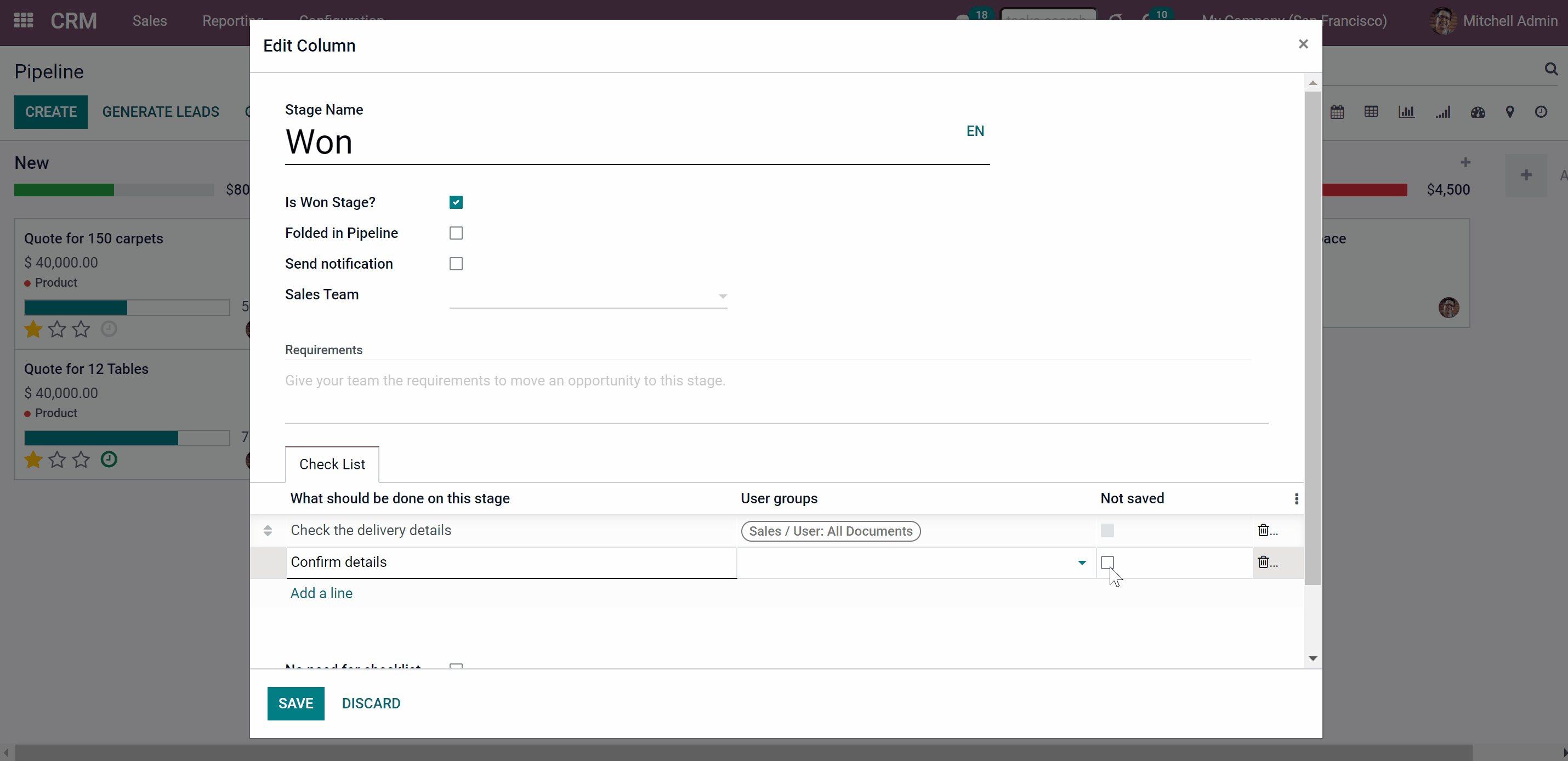Click progress bar on Quote for 150 carpets
Viewport: 1568px width, 761px height.
(x=127, y=308)
